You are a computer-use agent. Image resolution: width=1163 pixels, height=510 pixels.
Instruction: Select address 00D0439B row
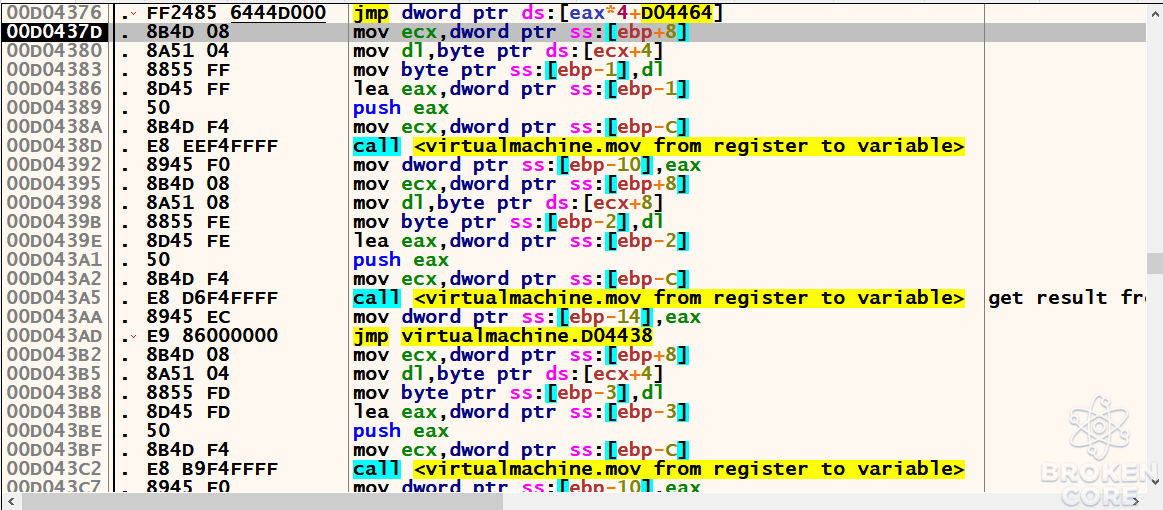56,222
